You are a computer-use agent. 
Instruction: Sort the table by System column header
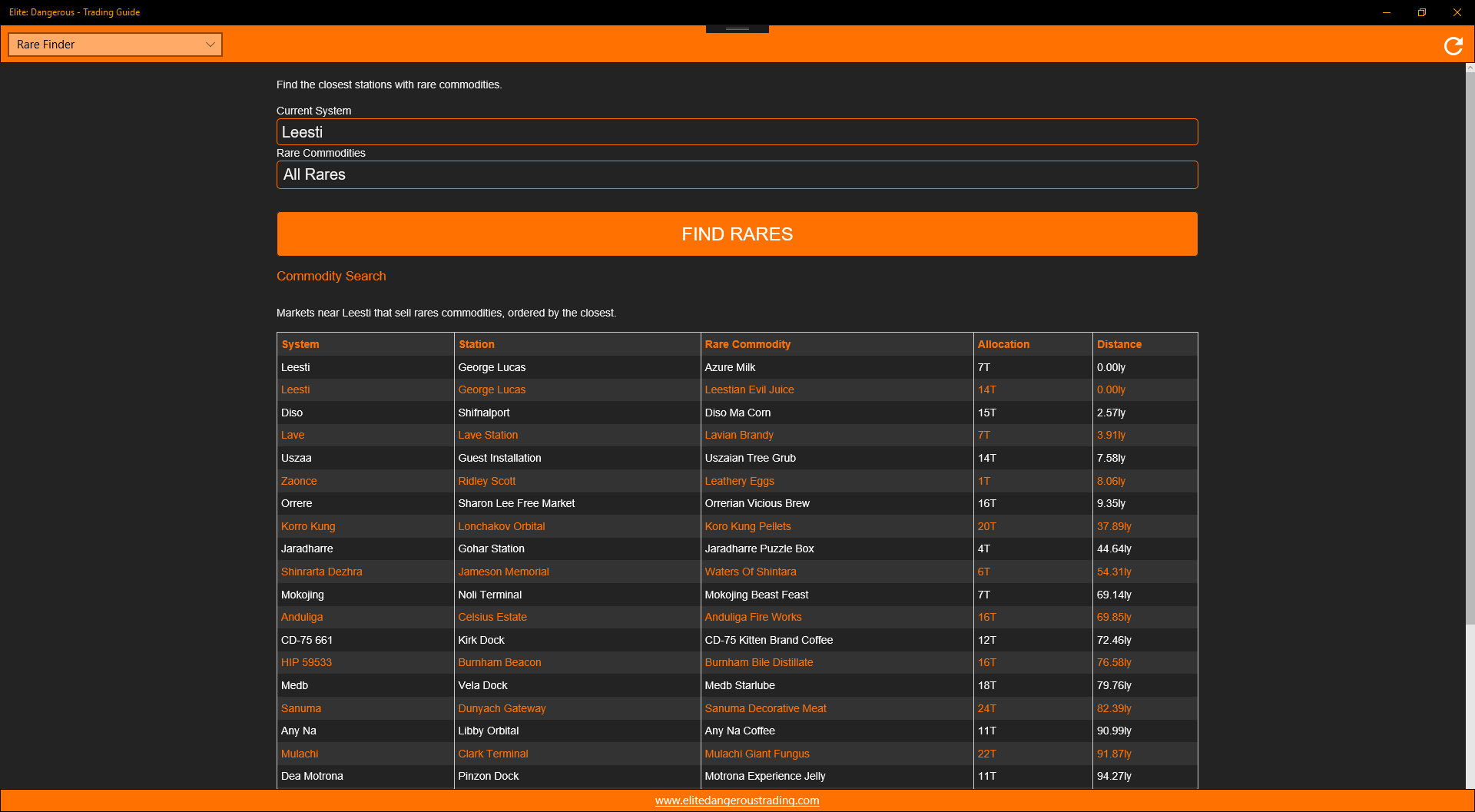pos(300,344)
